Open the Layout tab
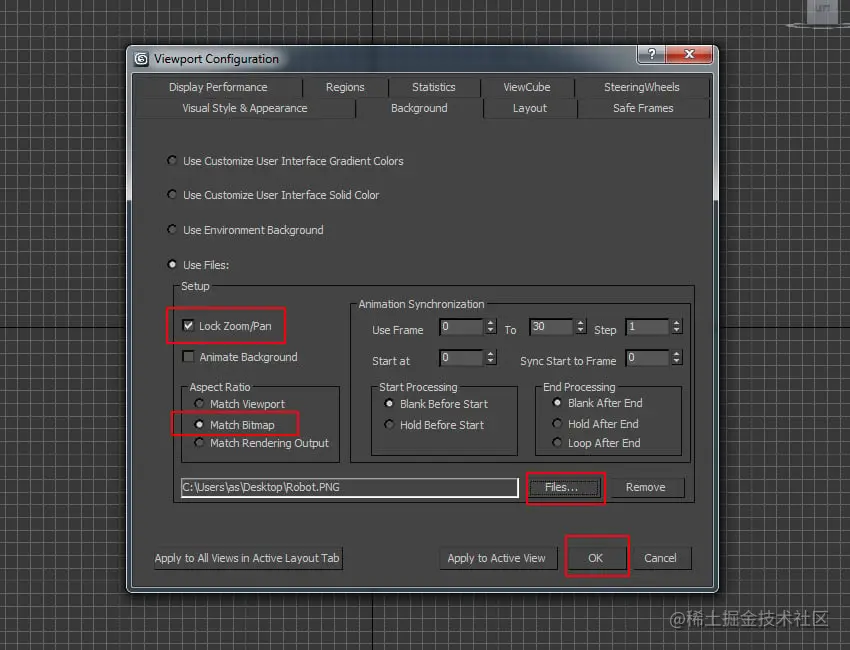The height and width of the screenshot is (650, 850). (530, 108)
